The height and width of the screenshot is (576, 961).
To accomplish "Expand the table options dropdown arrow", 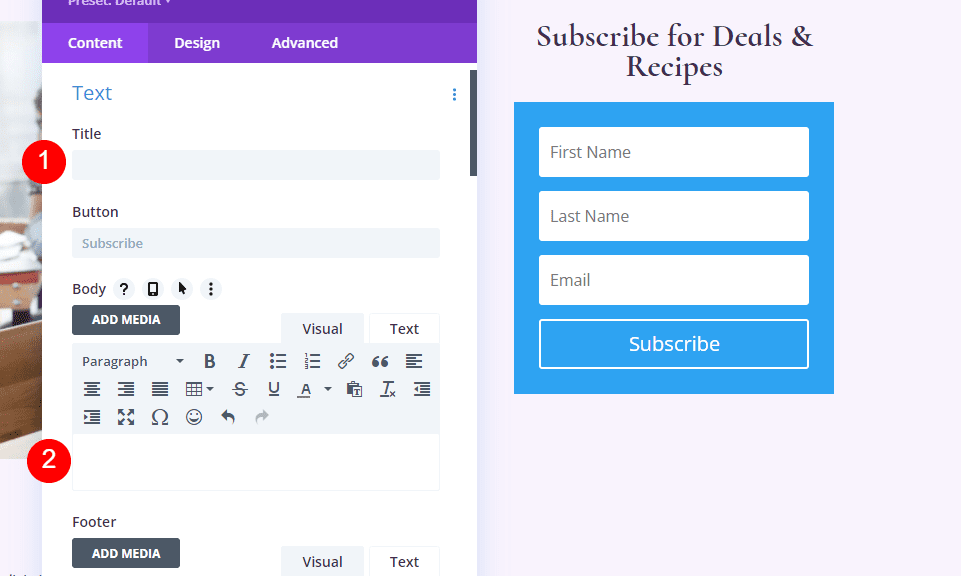I will [x=208, y=389].
